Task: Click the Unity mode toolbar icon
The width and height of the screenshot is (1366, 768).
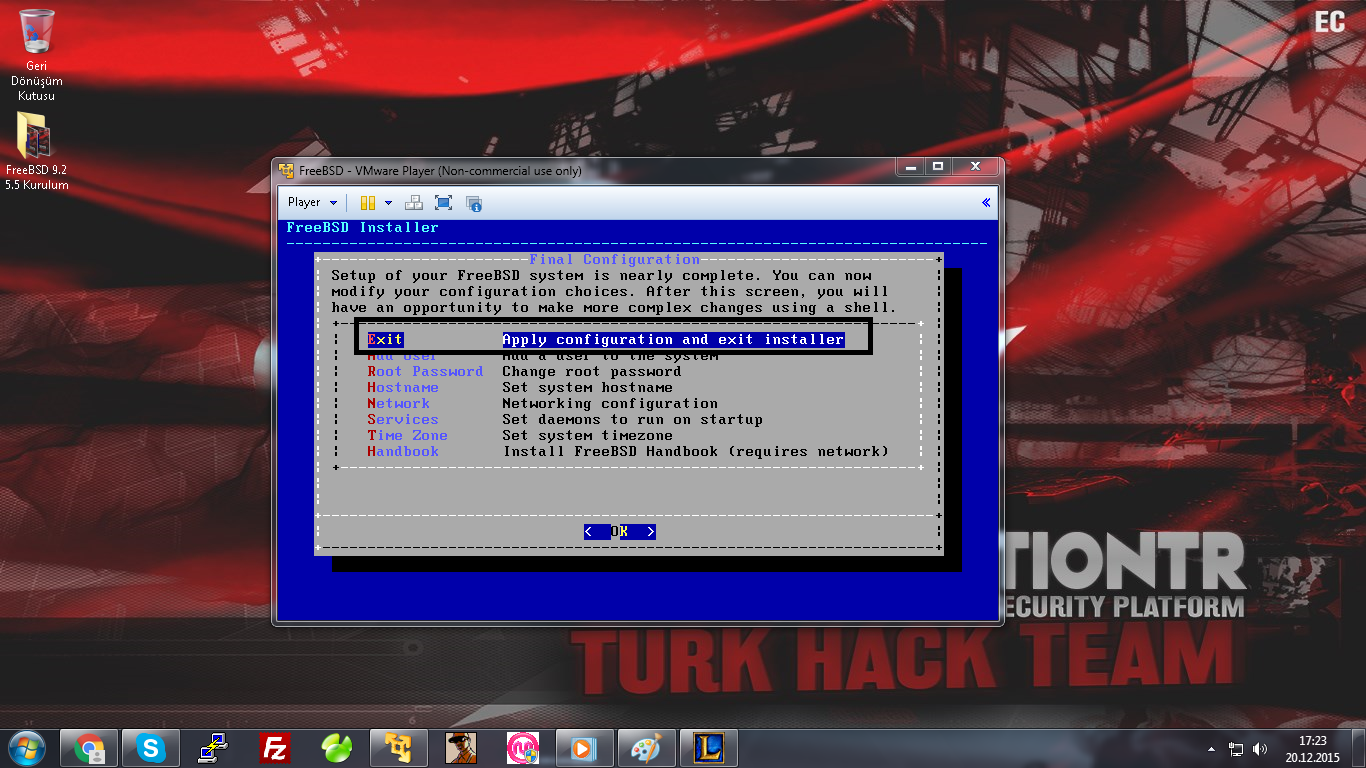Action: [474, 203]
